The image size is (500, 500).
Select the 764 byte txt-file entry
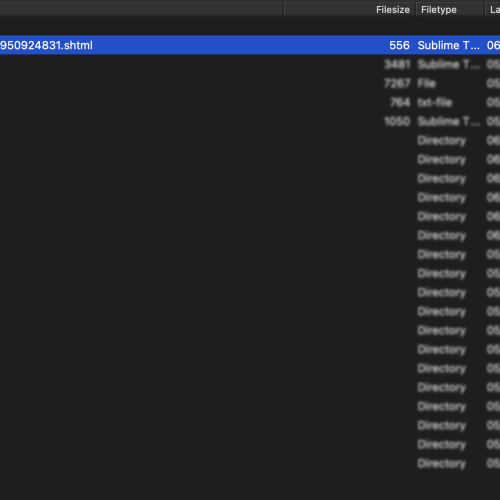pyautogui.click(x=250, y=102)
